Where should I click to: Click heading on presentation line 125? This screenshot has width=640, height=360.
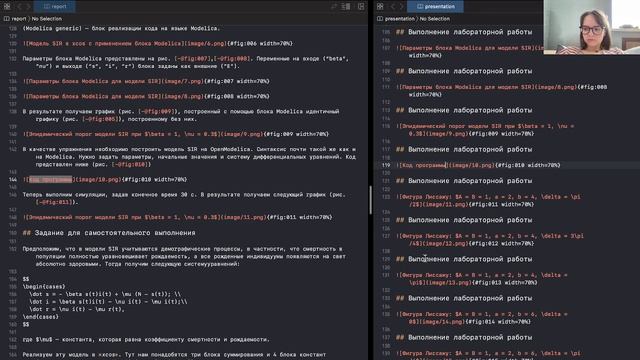point(464,220)
